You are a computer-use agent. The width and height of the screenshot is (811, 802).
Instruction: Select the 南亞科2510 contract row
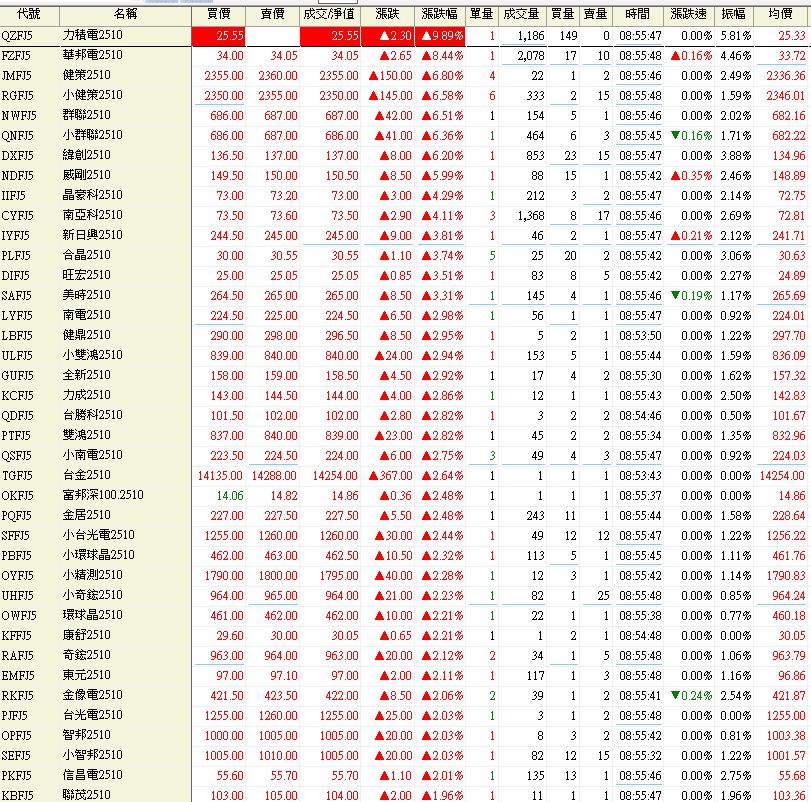91,215
